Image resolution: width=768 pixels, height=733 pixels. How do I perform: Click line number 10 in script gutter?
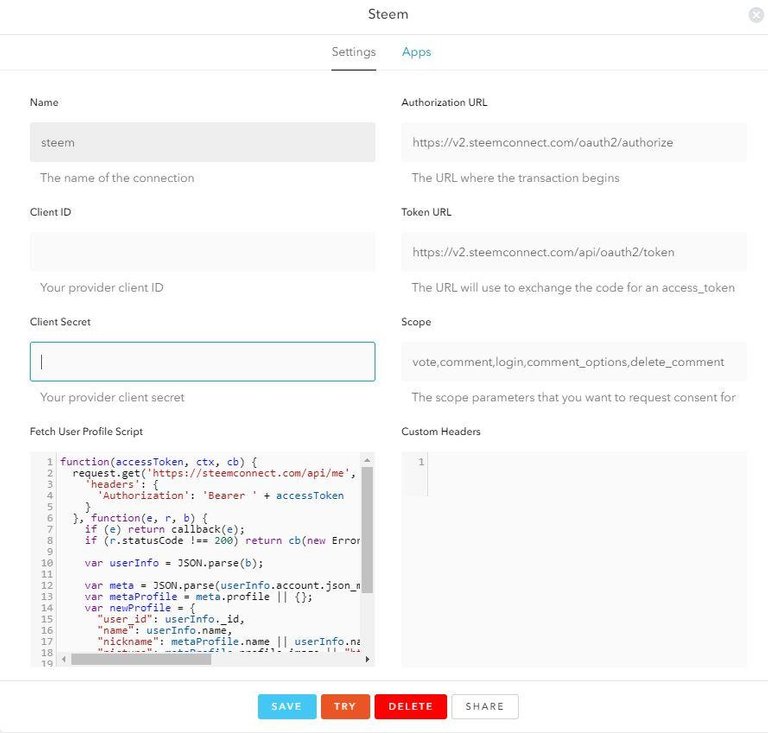click(x=47, y=563)
